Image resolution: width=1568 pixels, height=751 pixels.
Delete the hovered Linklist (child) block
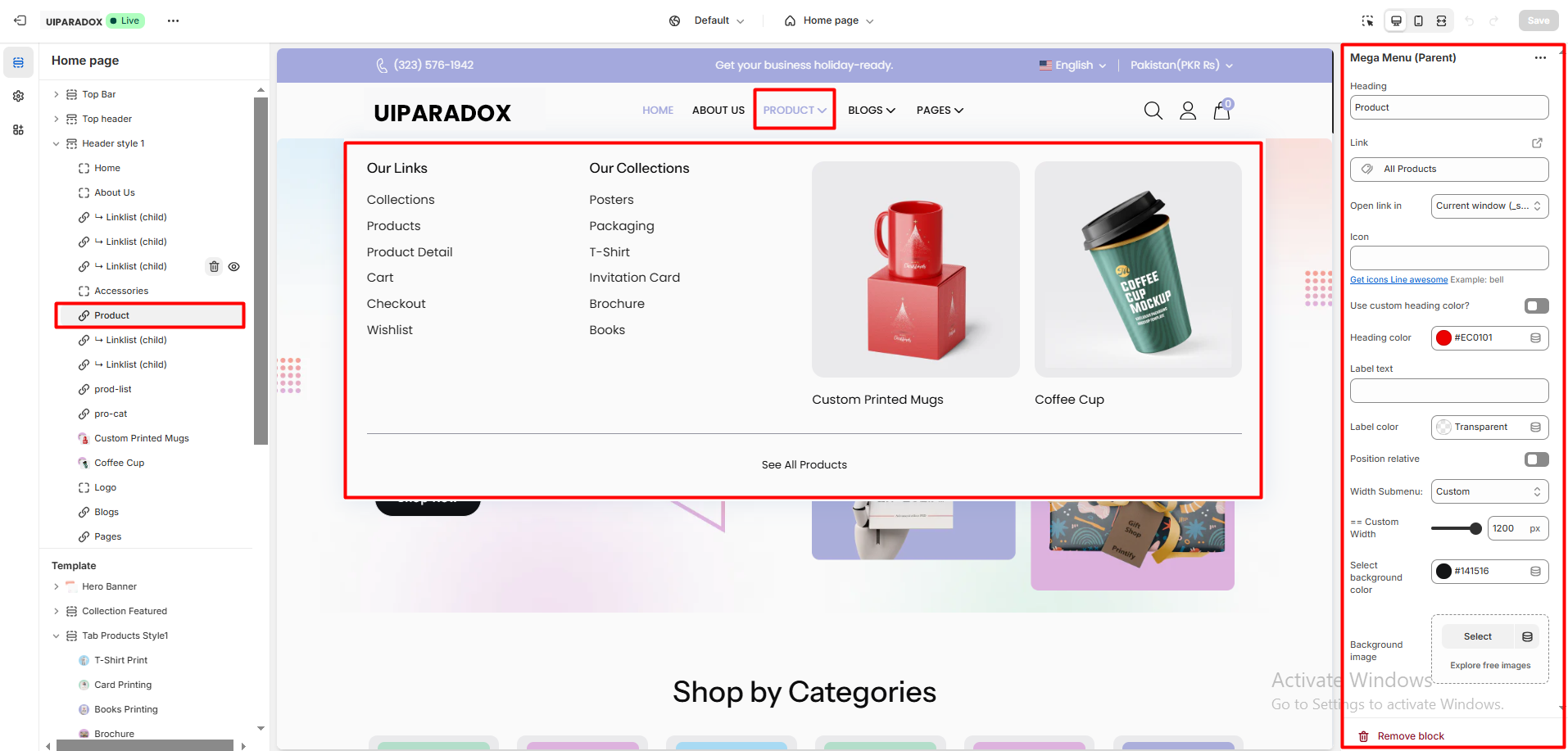(x=214, y=266)
